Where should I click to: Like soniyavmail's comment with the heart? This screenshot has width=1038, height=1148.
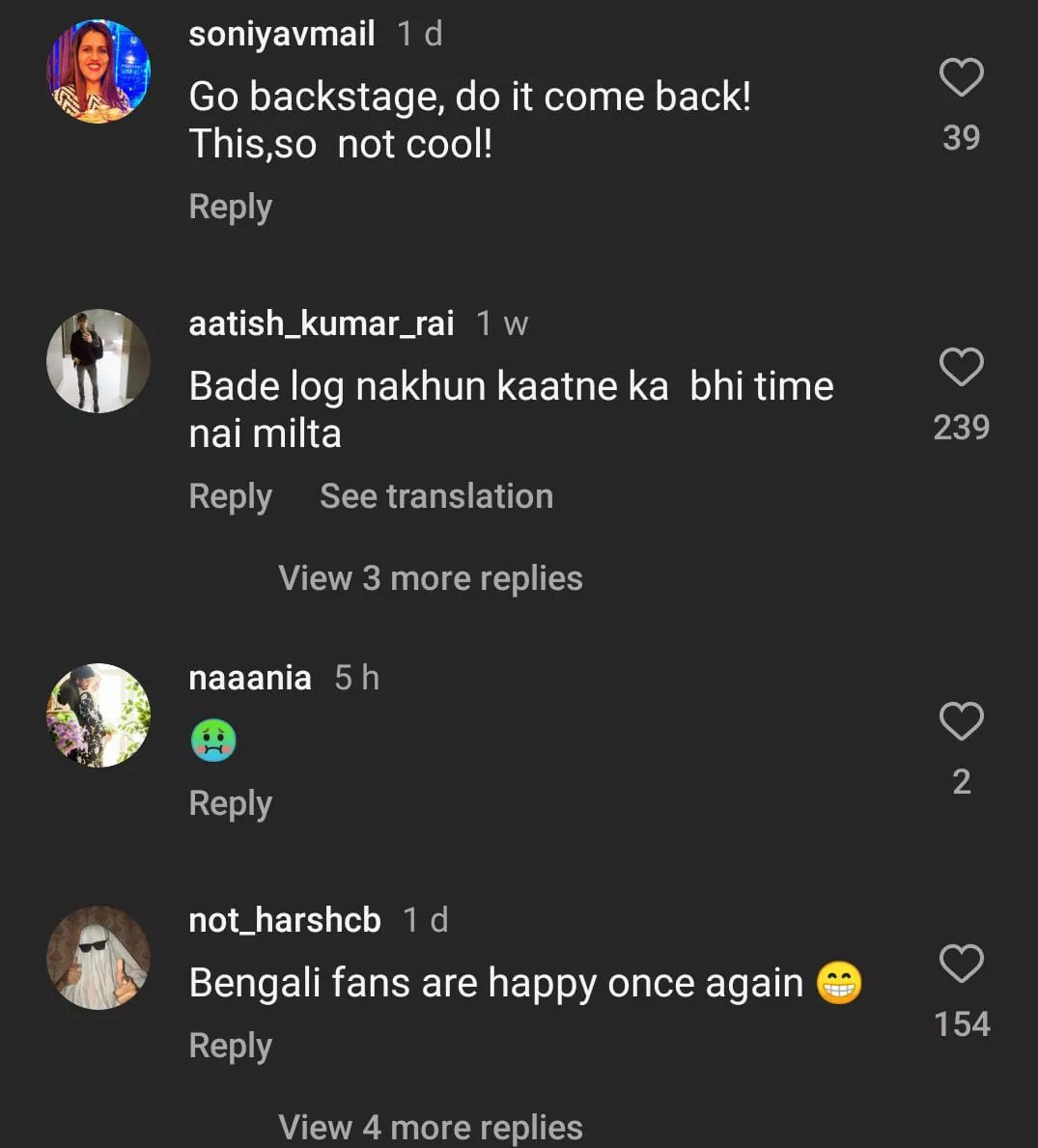tap(961, 77)
